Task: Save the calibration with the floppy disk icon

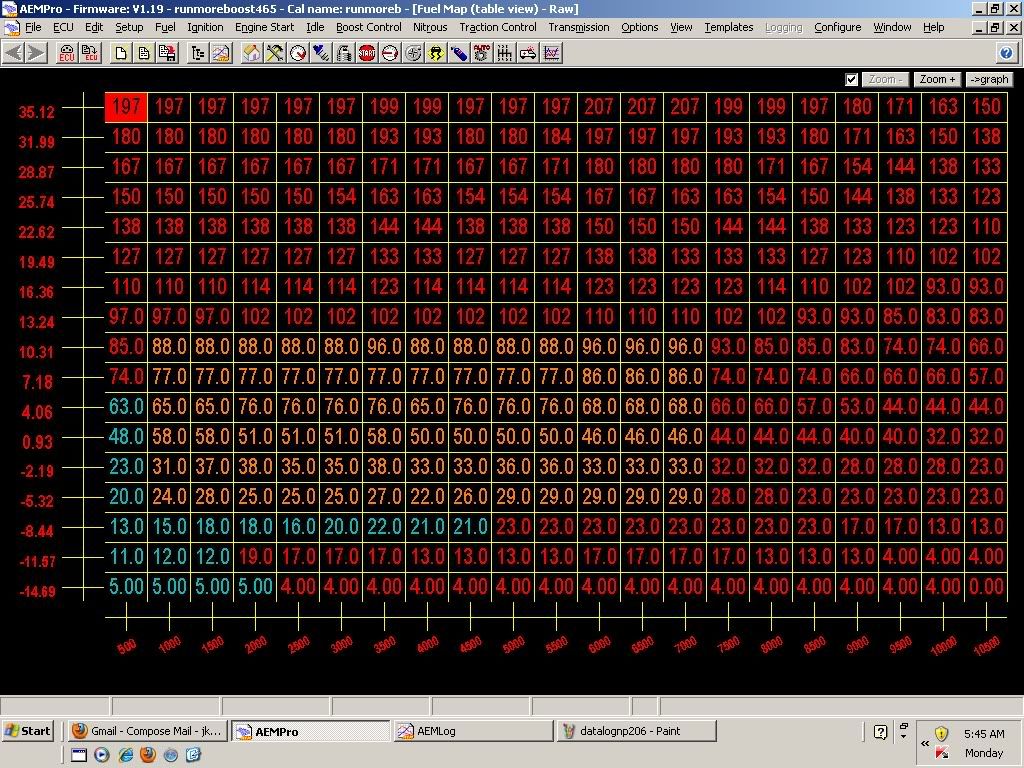Action: click(x=167, y=53)
